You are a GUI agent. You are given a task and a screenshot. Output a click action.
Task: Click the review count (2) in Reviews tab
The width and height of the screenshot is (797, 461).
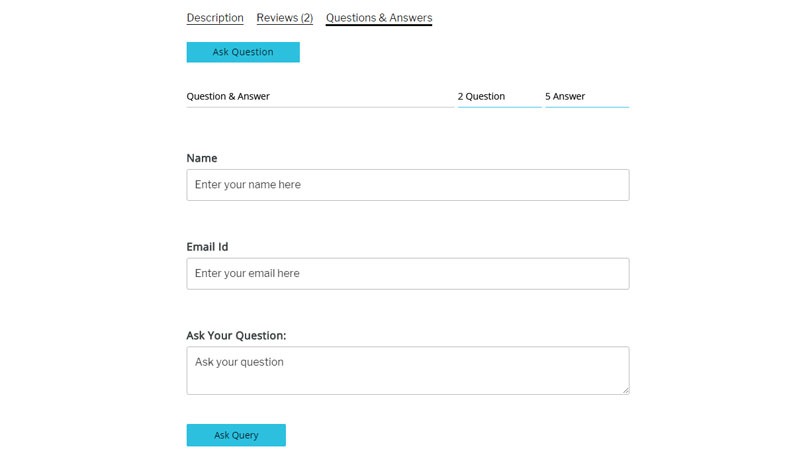pos(306,18)
